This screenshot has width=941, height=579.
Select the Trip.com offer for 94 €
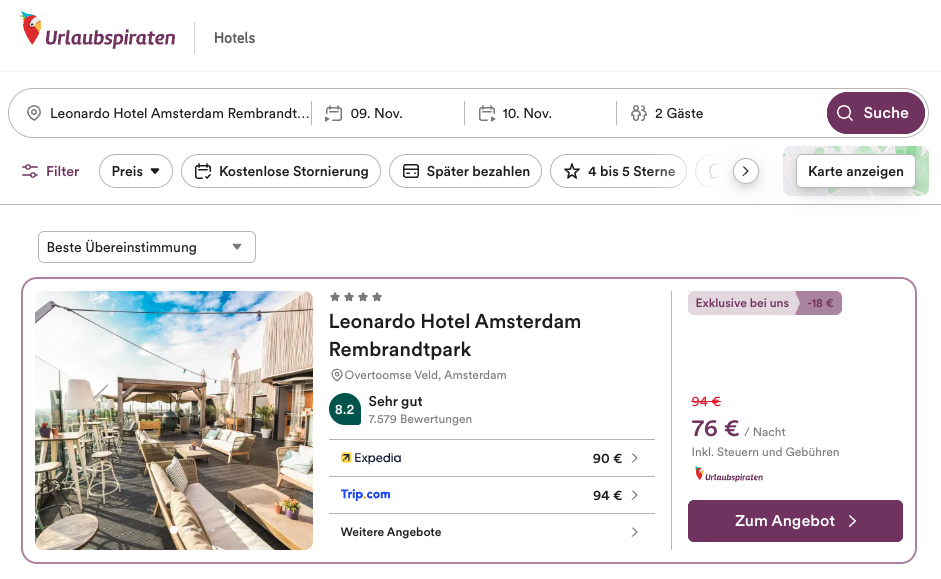(x=491, y=495)
